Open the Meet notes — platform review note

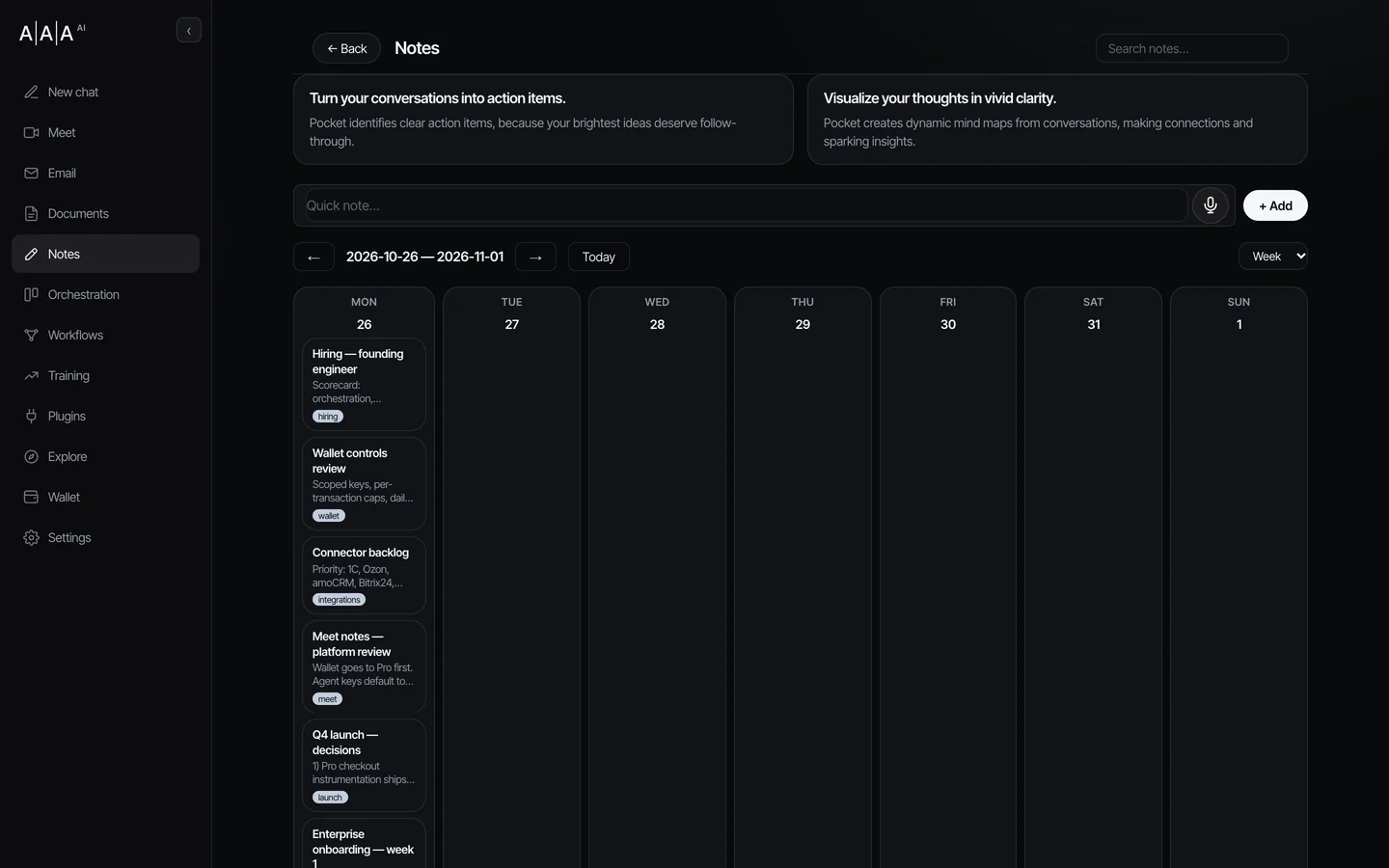point(364,666)
